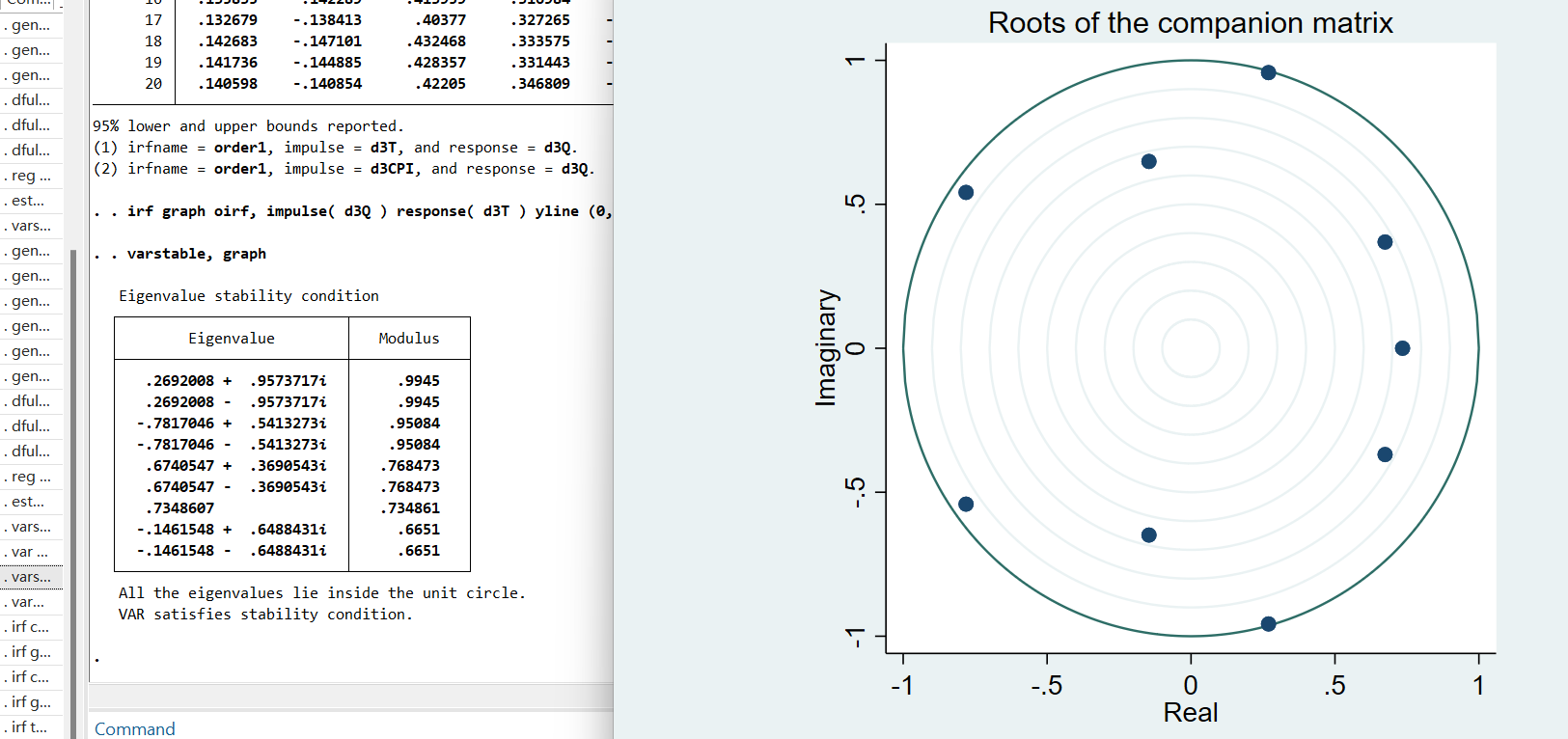Click the .734861 modulus value in the table

click(x=409, y=508)
